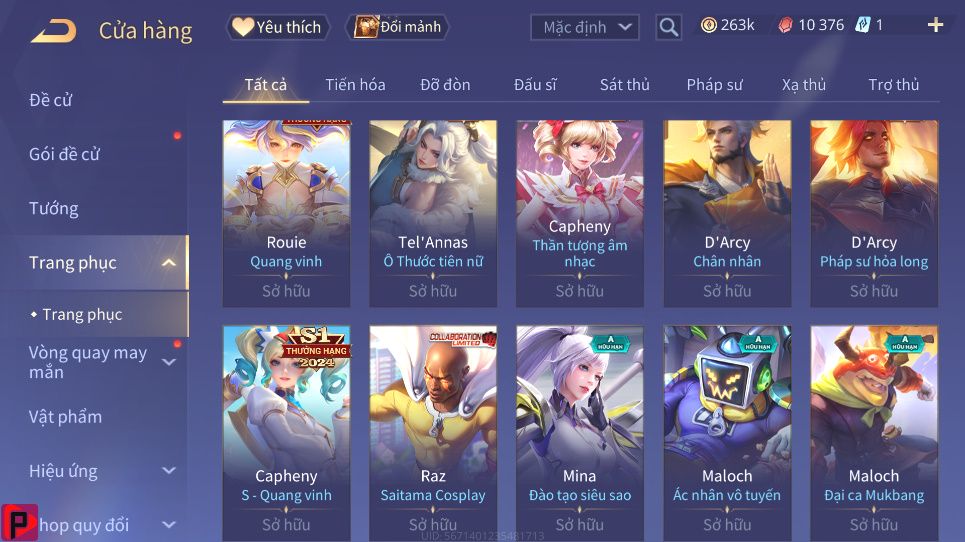
Task: Click the gift box icon in Đổi mảnh
Action: coord(366,27)
